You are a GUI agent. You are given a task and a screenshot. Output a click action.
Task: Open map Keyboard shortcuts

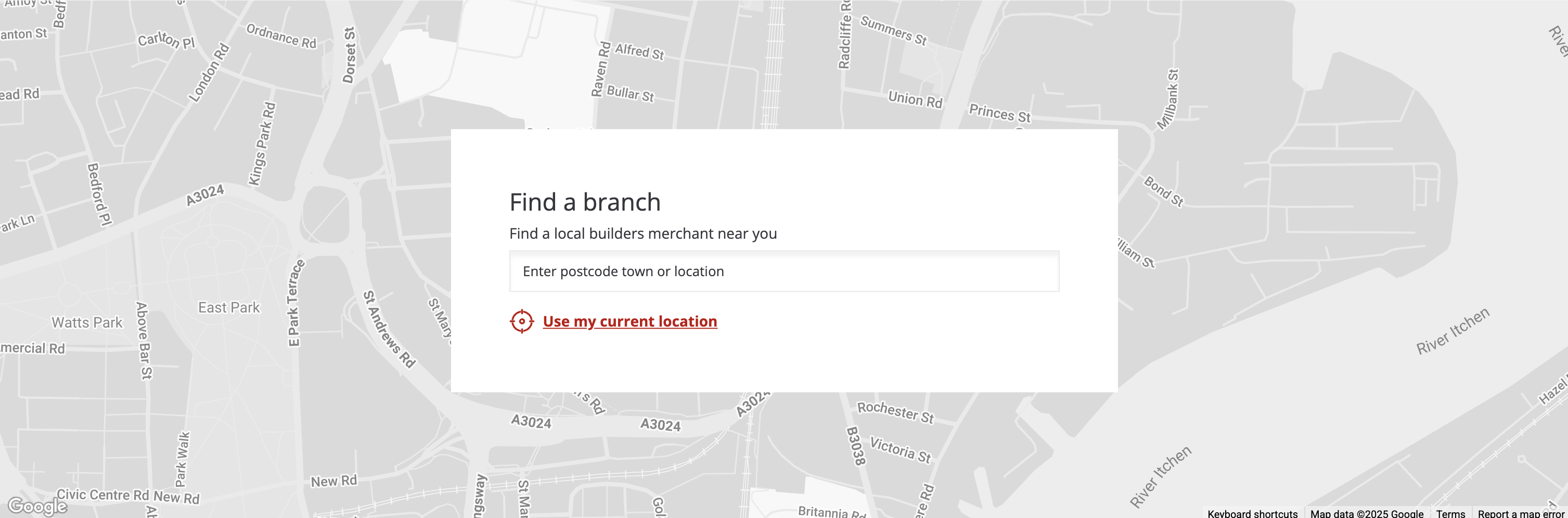tap(1252, 513)
